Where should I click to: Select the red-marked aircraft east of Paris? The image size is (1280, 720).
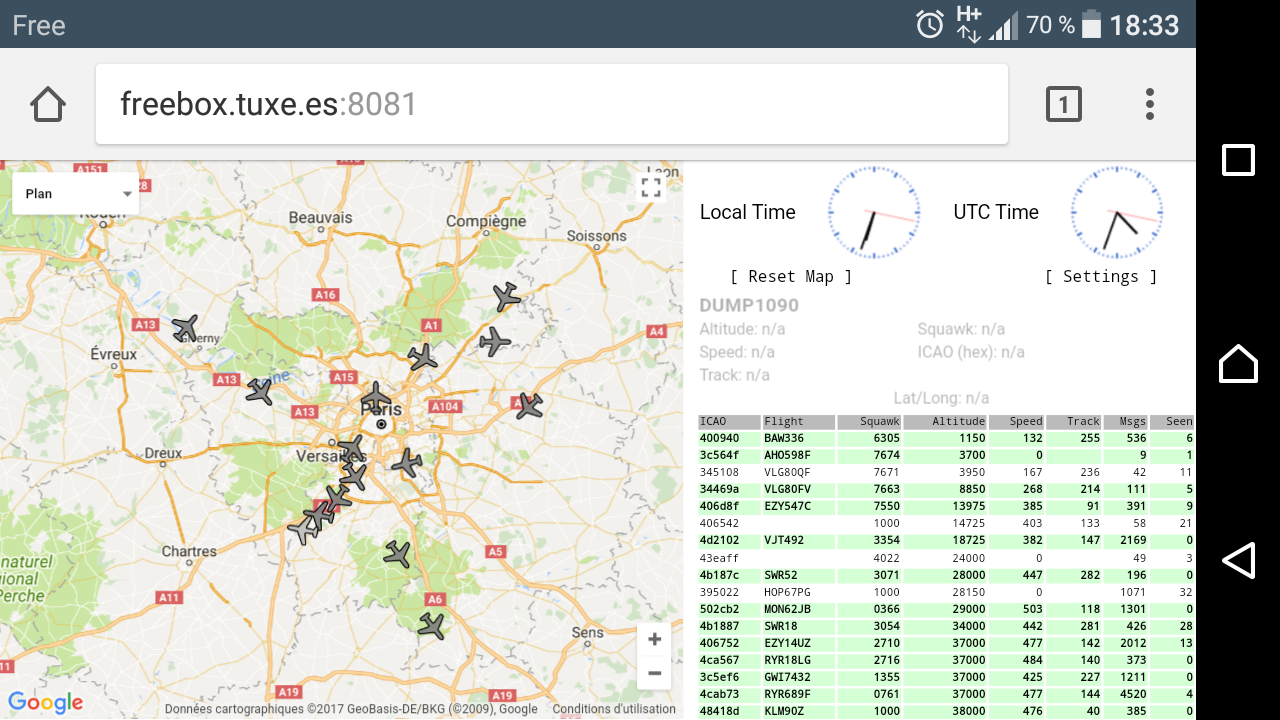tap(529, 406)
